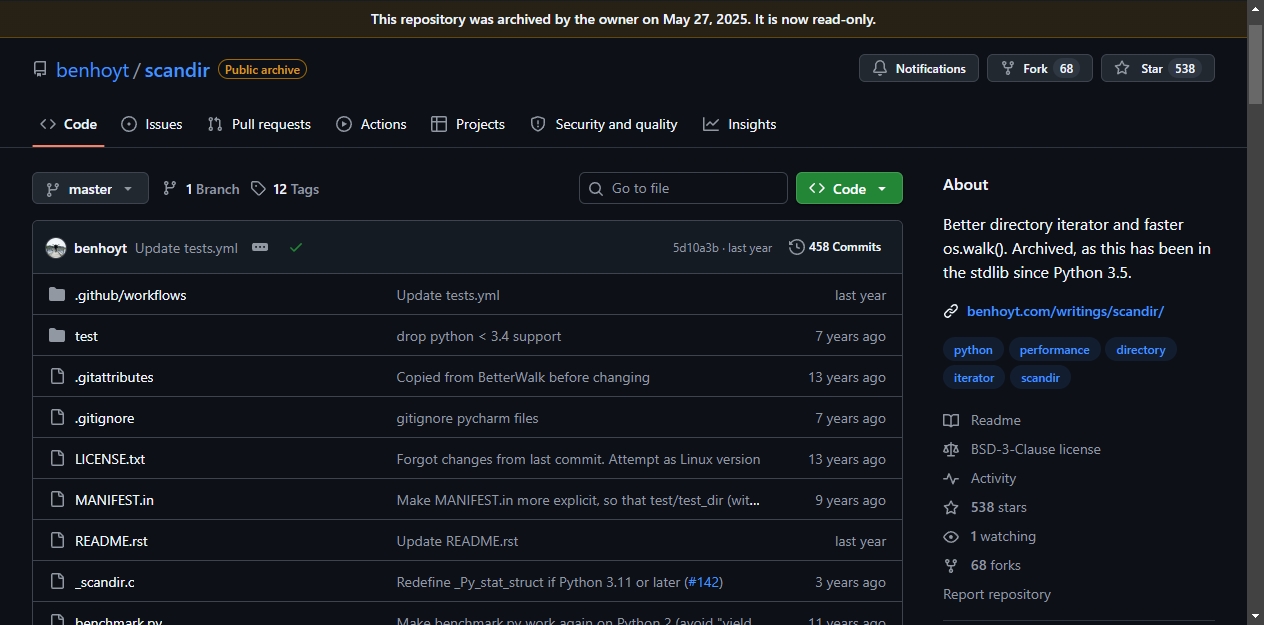This screenshot has width=1264, height=625.
Task: Open commit hash 5d10a3b
Action: 695,248
